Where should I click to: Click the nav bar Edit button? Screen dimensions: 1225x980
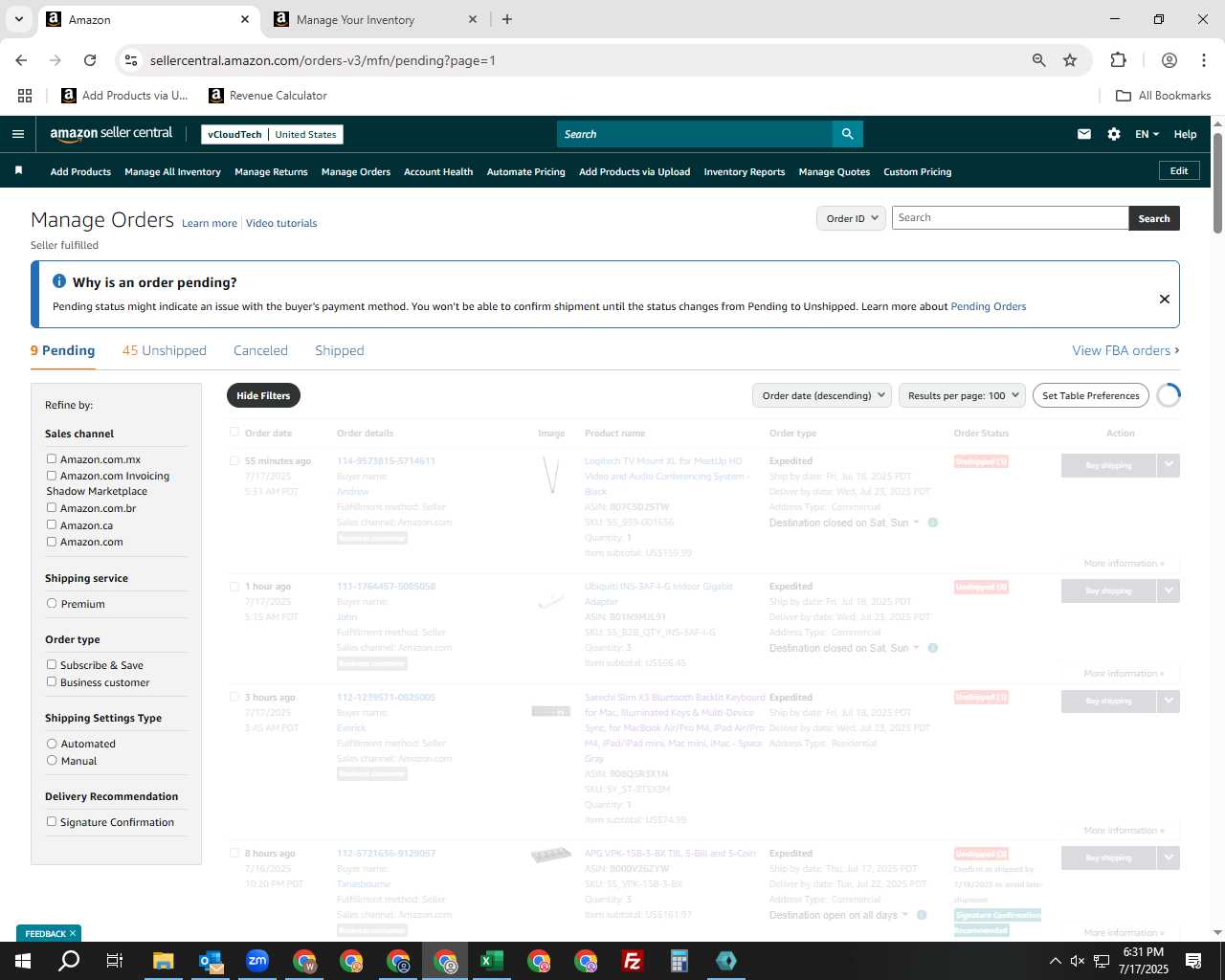click(x=1179, y=170)
